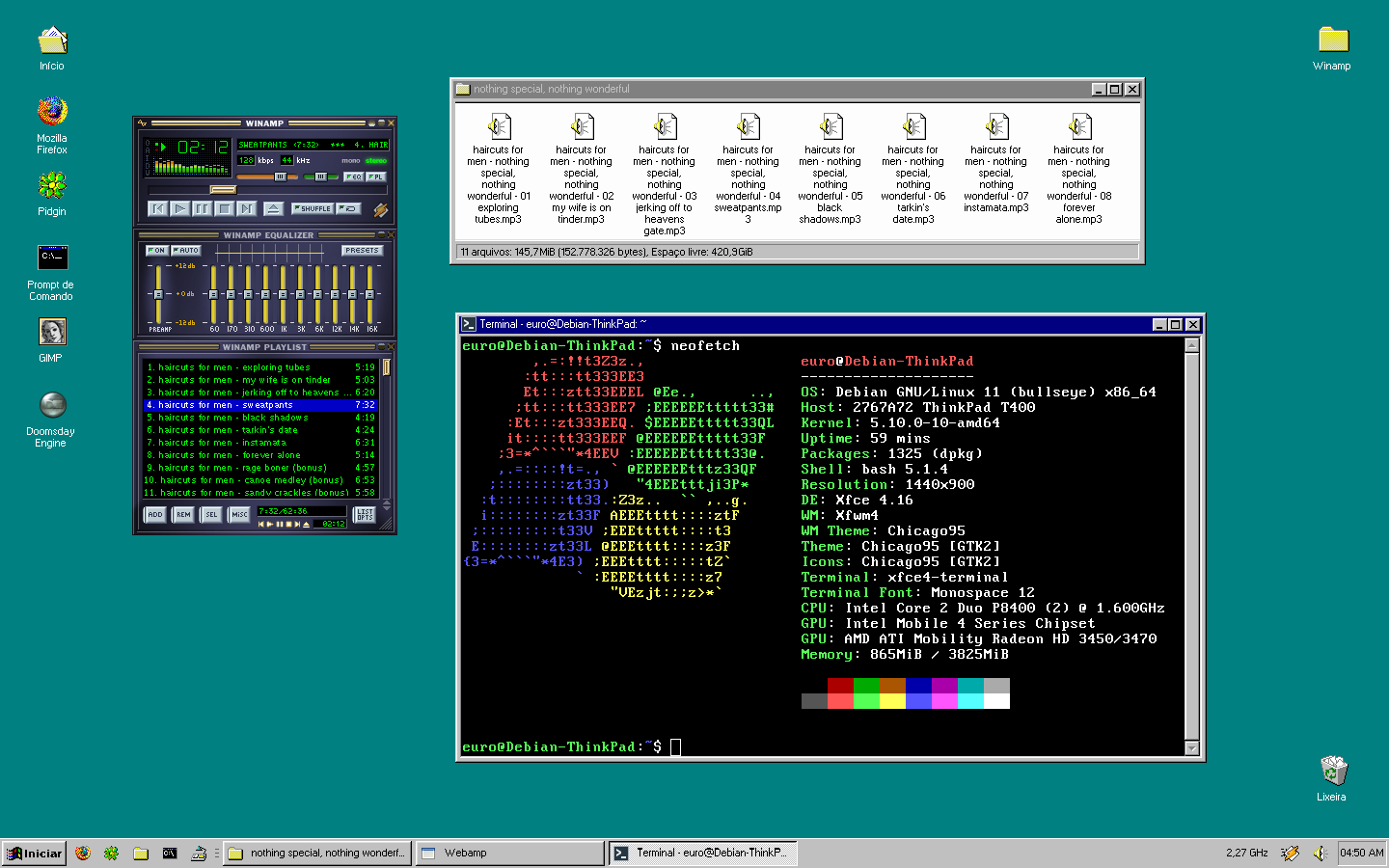The width and height of the screenshot is (1389, 868).
Task: Click the Winamp eject/open file button
Action: (x=273, y=208)
